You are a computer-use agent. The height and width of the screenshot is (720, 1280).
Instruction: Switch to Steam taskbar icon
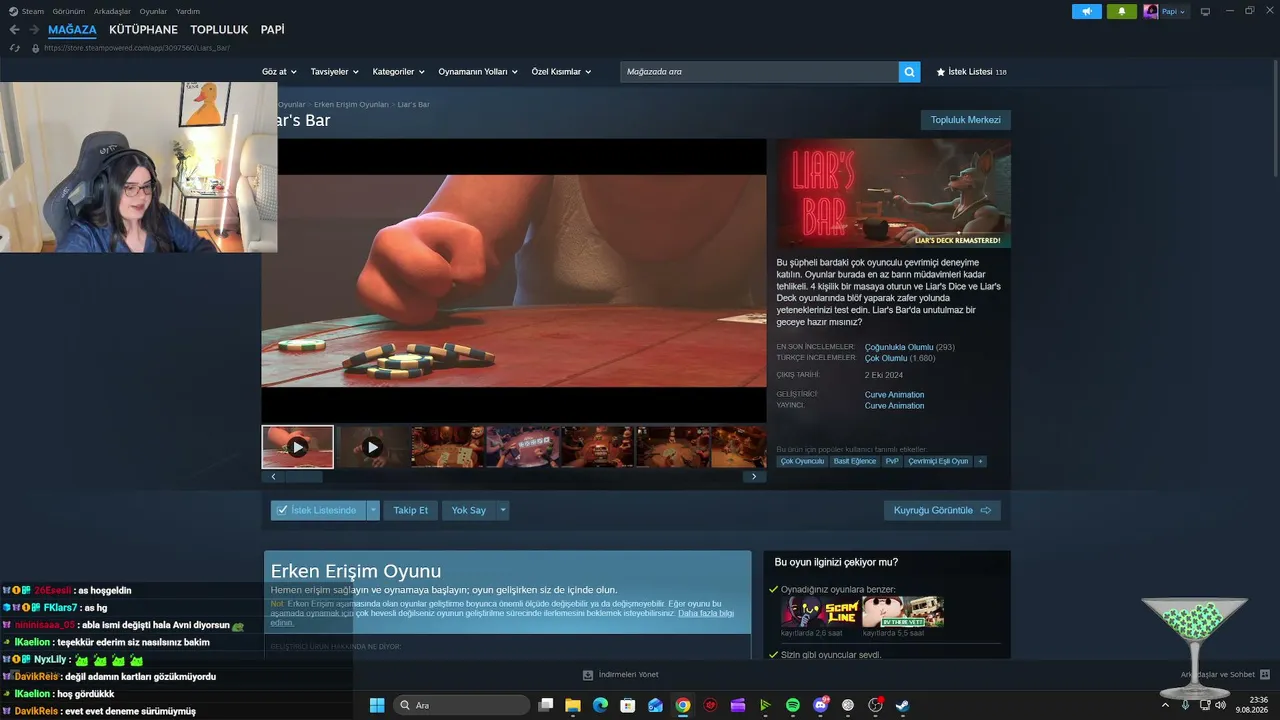(x=902, y=705)
